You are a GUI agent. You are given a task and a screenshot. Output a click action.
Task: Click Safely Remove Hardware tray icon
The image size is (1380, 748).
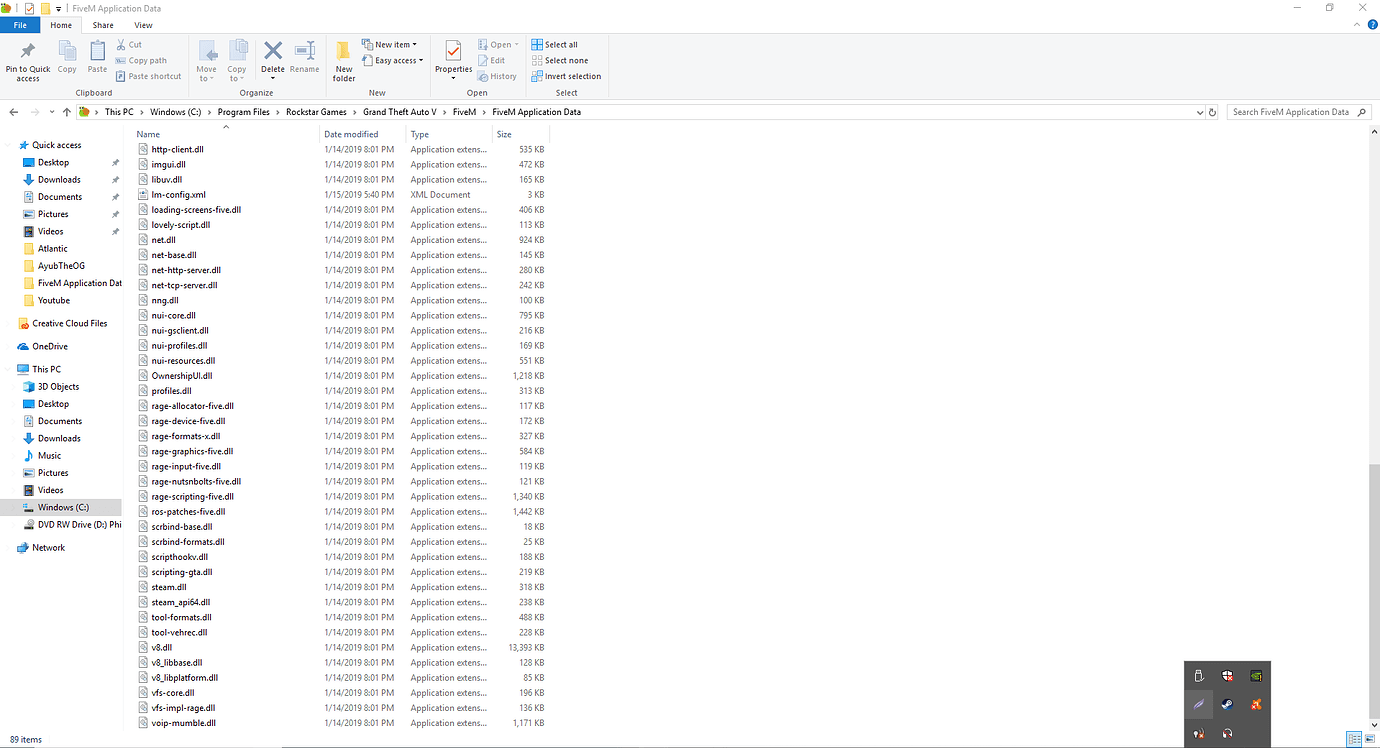click(x=1199, y=675)
